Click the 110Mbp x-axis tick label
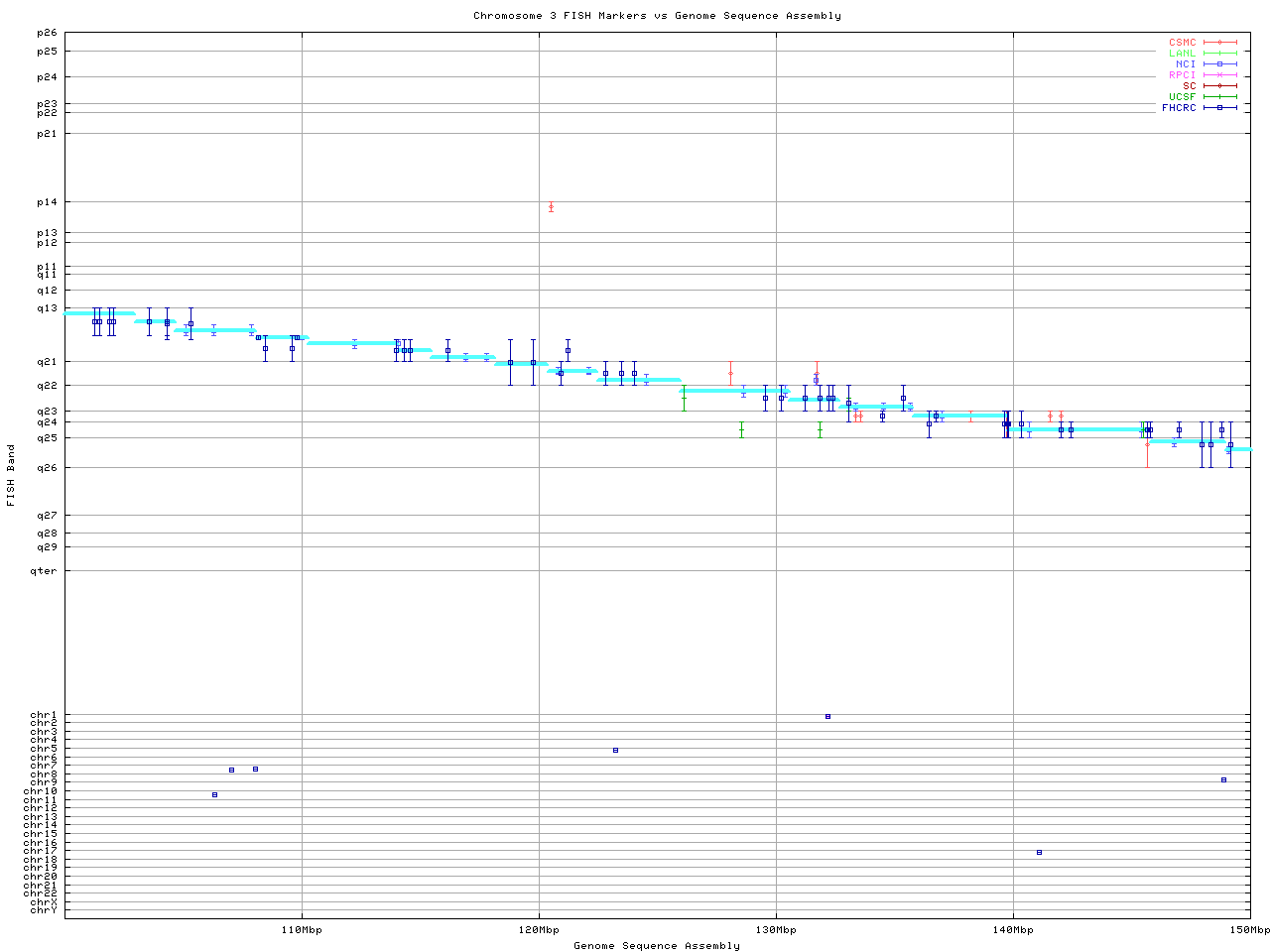 point(302,930)
